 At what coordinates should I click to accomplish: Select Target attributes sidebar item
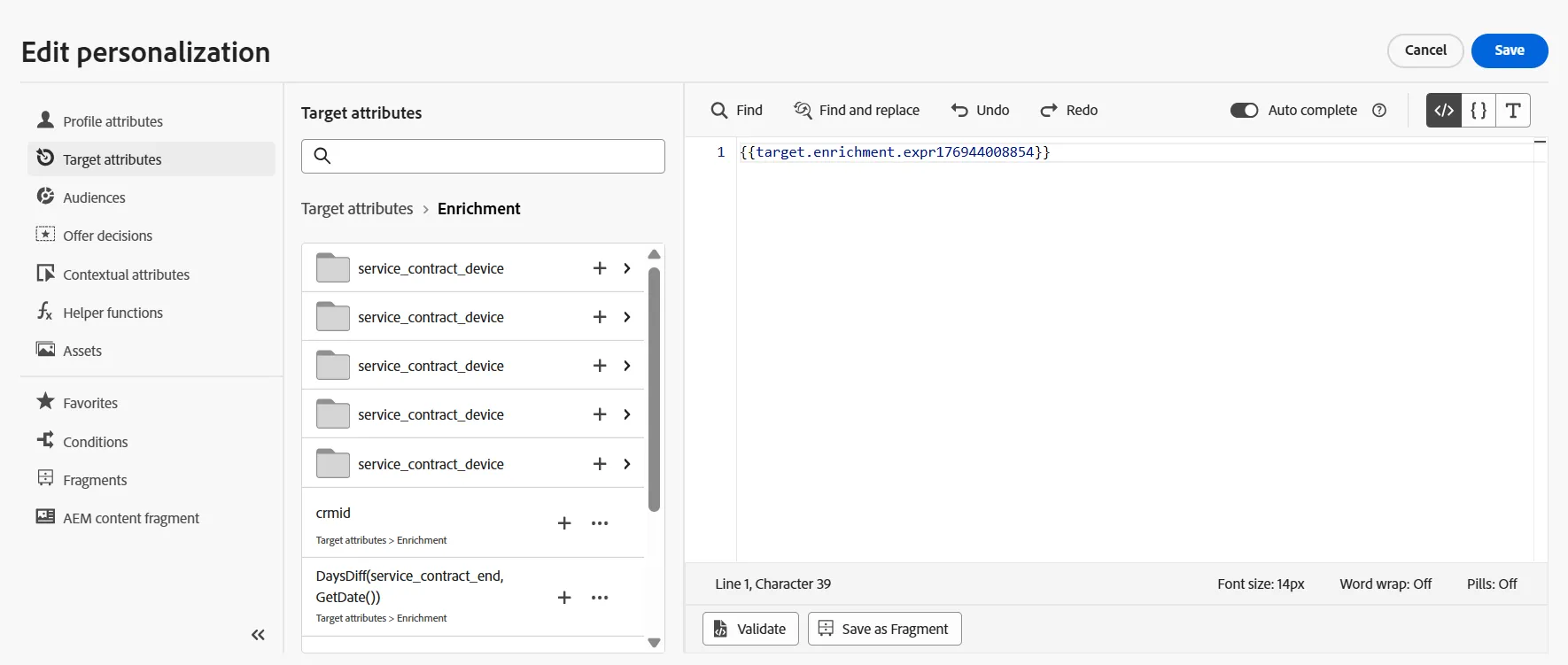[151, 159]
